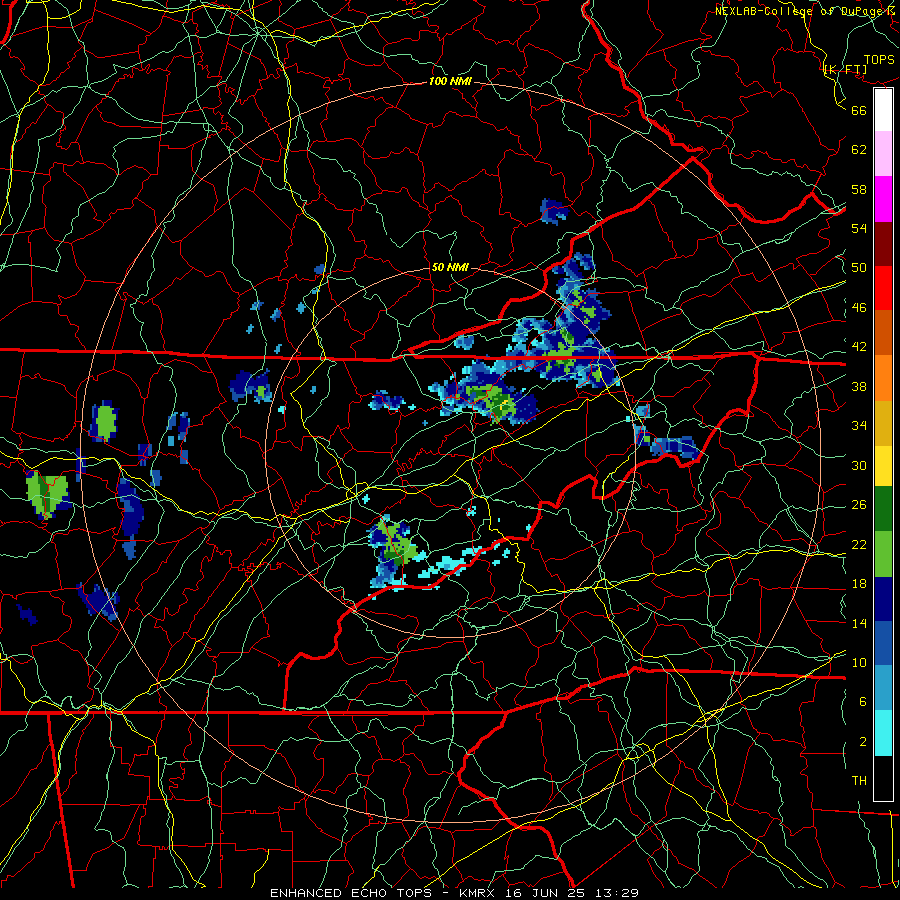Select the burnt orange legend color block
This screenshot has height=900, width=900.
tap(883, 333)
